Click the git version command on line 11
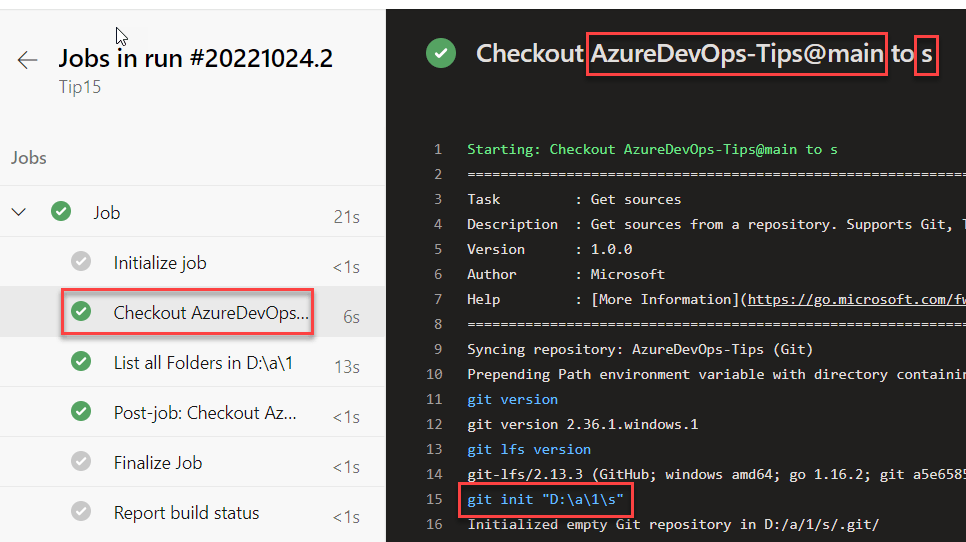Image resolution: width=966 pixels, height=542 pixels. coord(513,399)
